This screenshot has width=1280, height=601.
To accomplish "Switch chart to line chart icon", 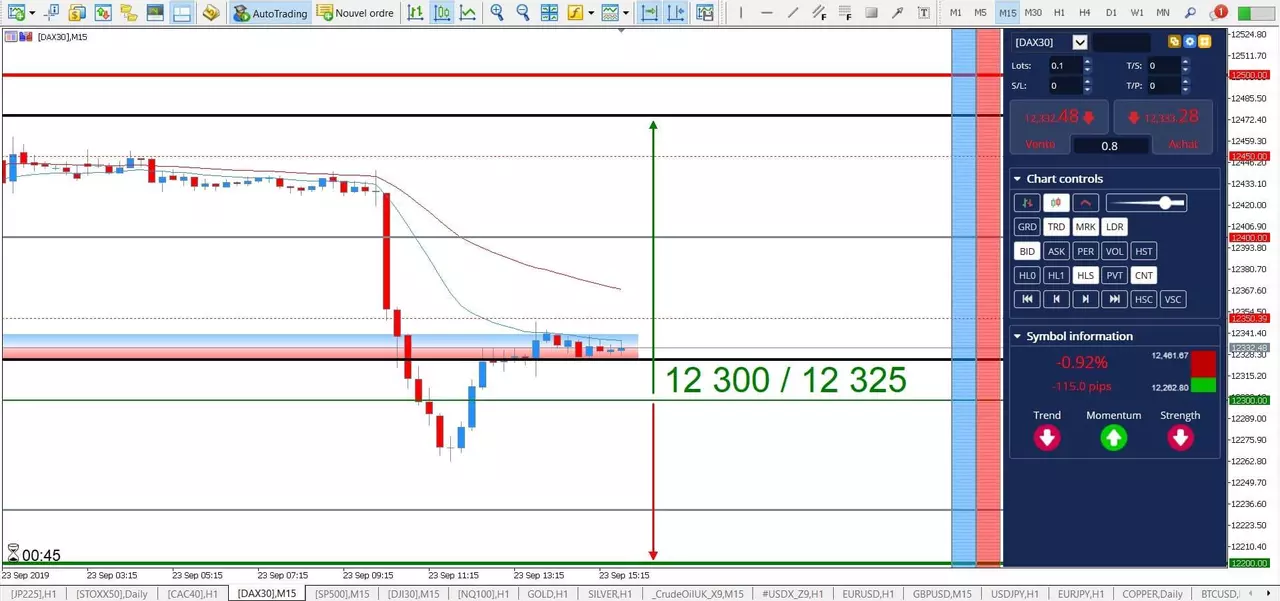I will coord(467,13).
